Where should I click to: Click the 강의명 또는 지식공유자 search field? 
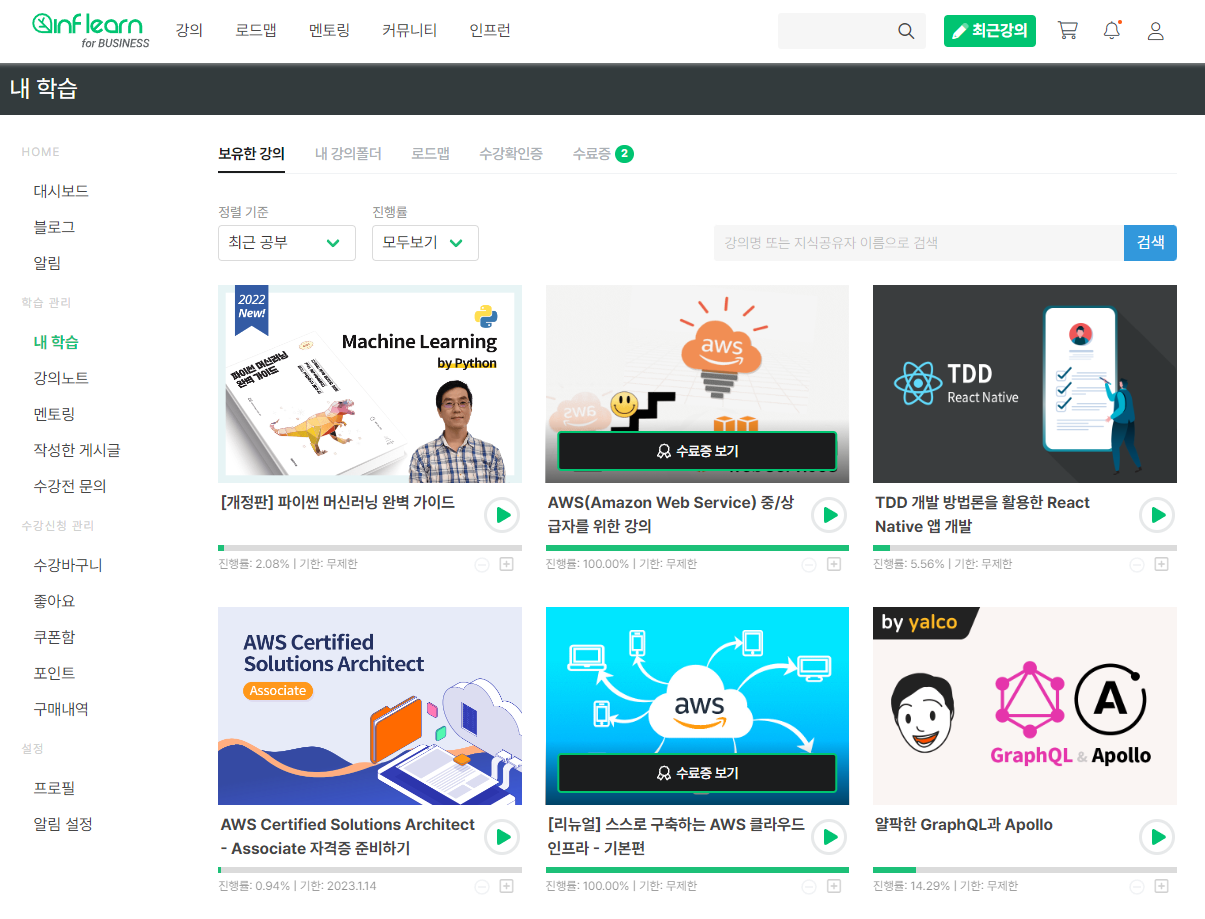click(x=919, y=243)
